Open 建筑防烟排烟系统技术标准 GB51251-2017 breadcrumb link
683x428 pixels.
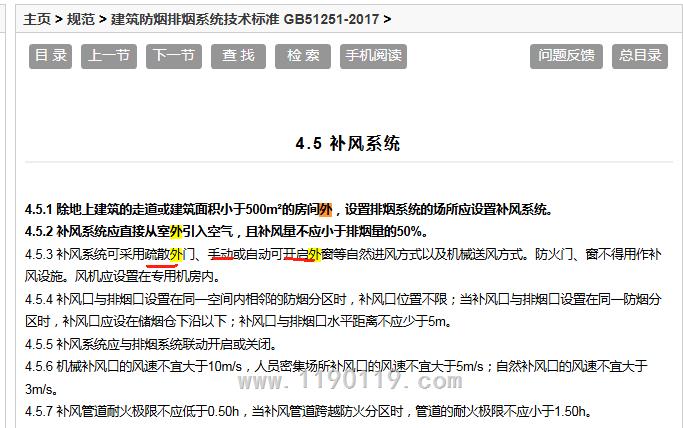[245, 19]
